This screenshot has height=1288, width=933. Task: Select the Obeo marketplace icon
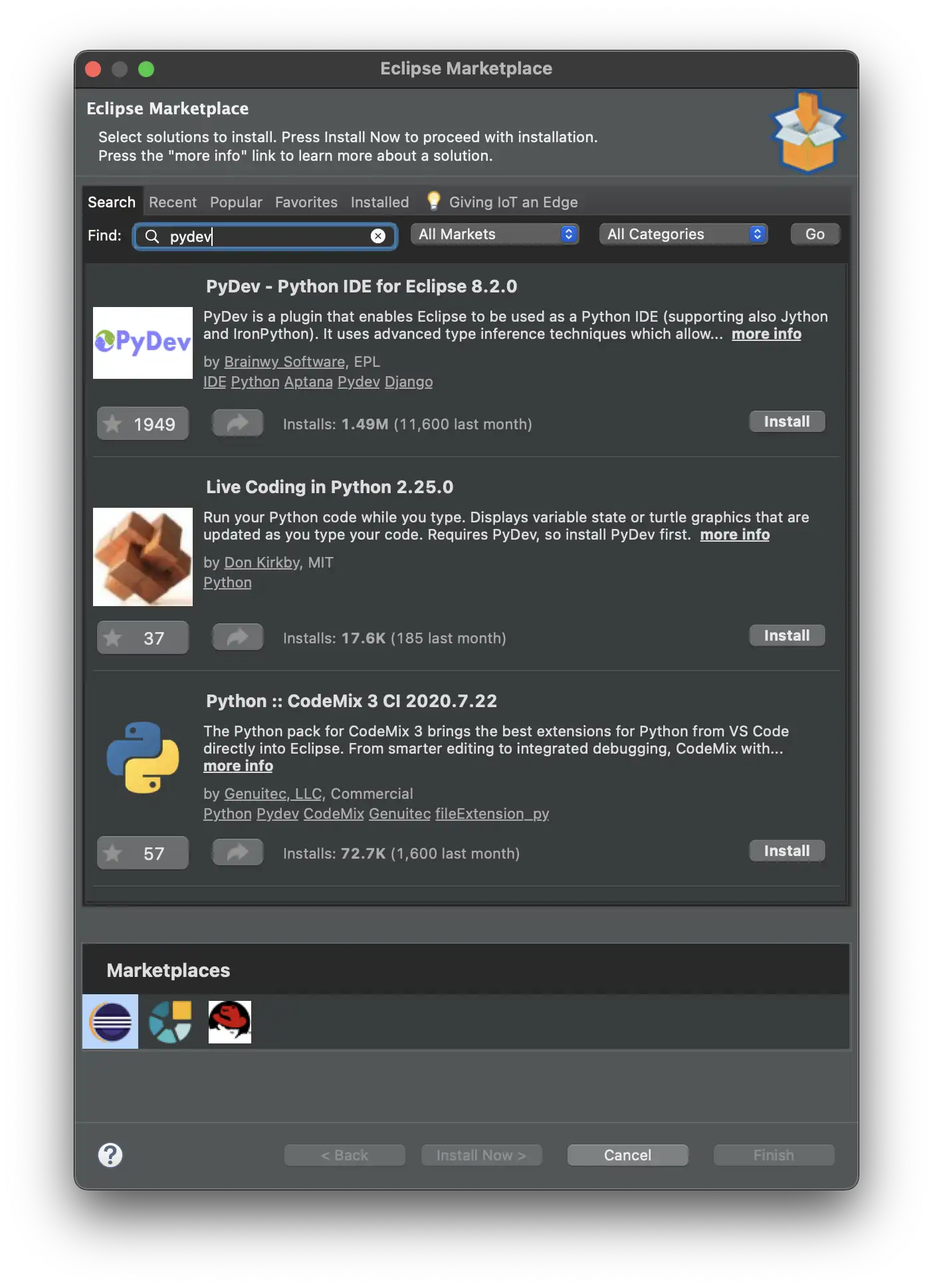click(170, 1021)
